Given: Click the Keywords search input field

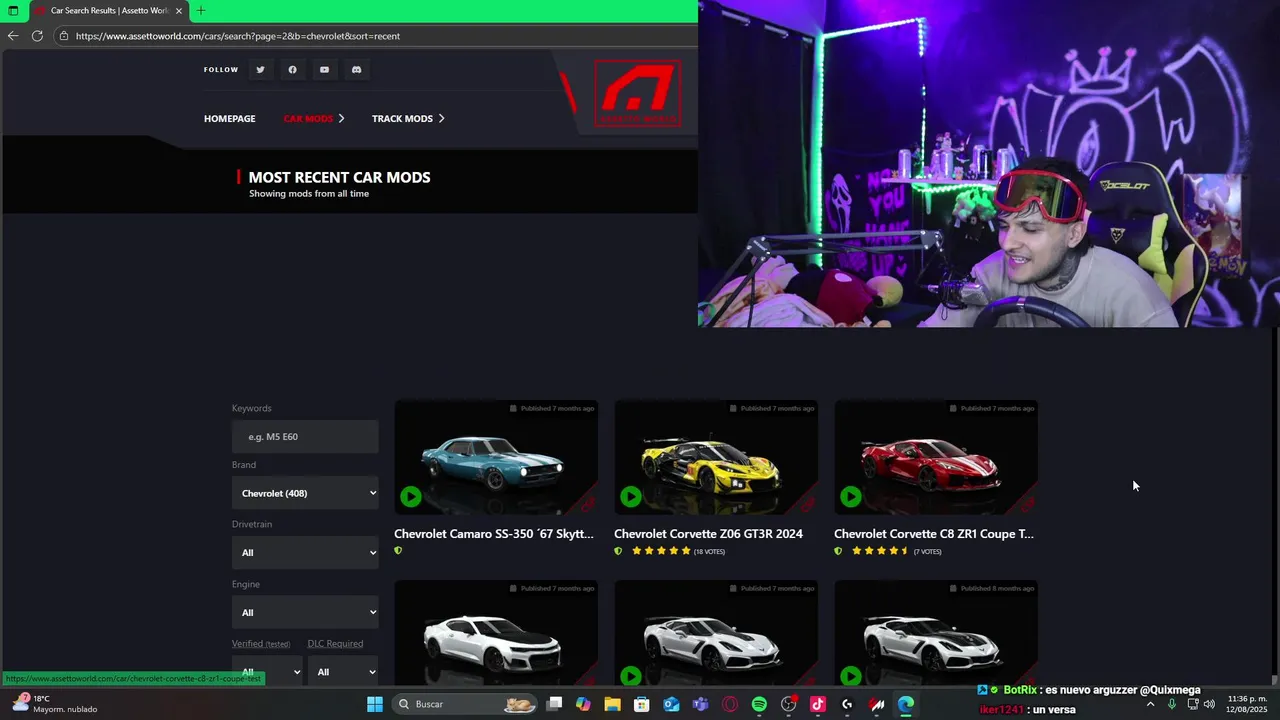Looking at the screenshot, I should tap(305, 437).
